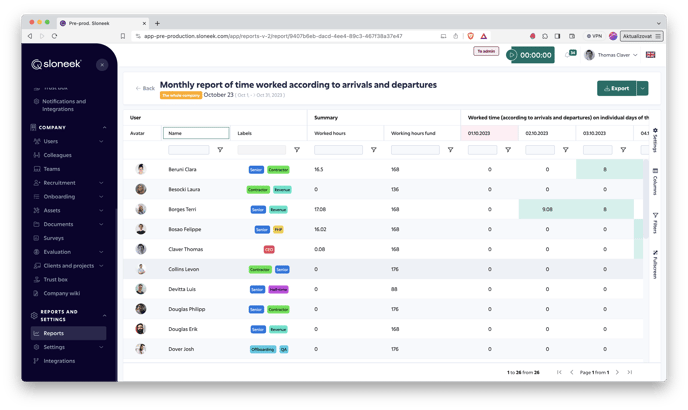Expand the Onboarding submenu
This screenshot has width=688, height=410.
(101, 197)
